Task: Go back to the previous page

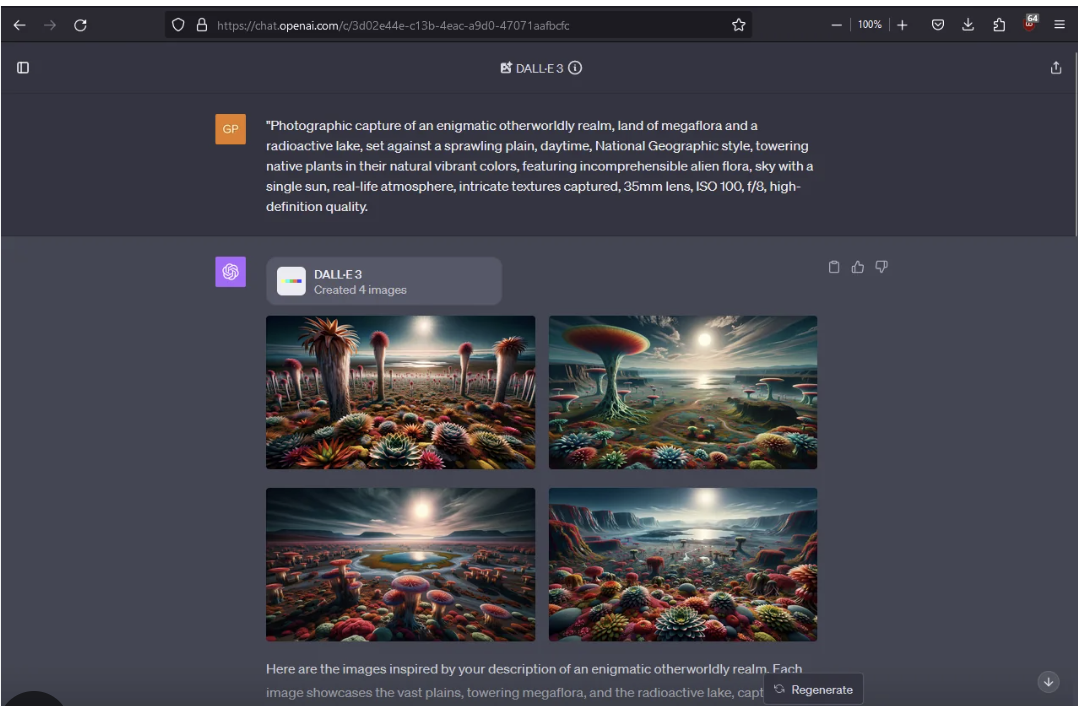Action: [x=19, y=25]
